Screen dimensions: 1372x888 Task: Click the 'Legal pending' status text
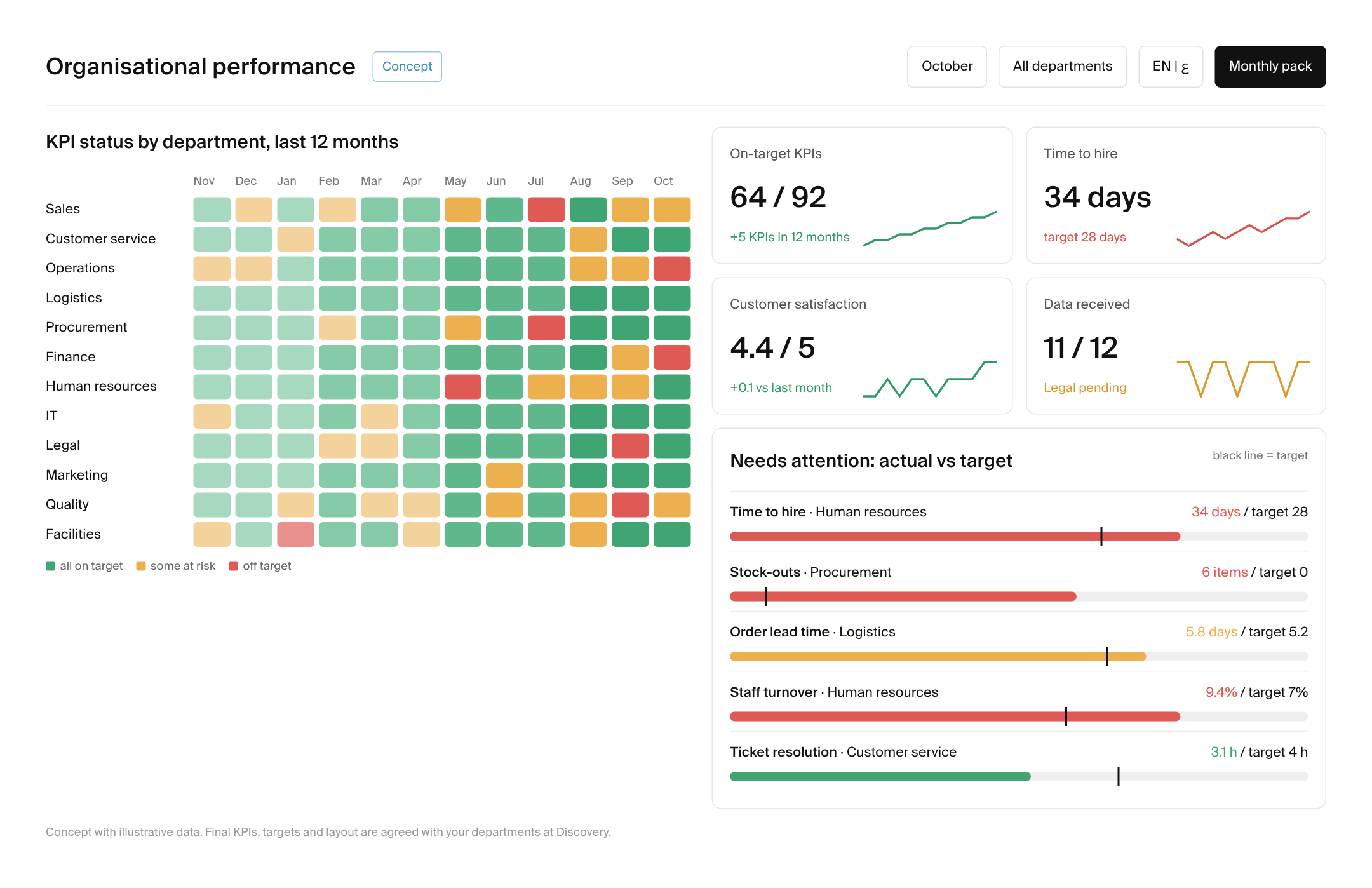(1085, 387)
